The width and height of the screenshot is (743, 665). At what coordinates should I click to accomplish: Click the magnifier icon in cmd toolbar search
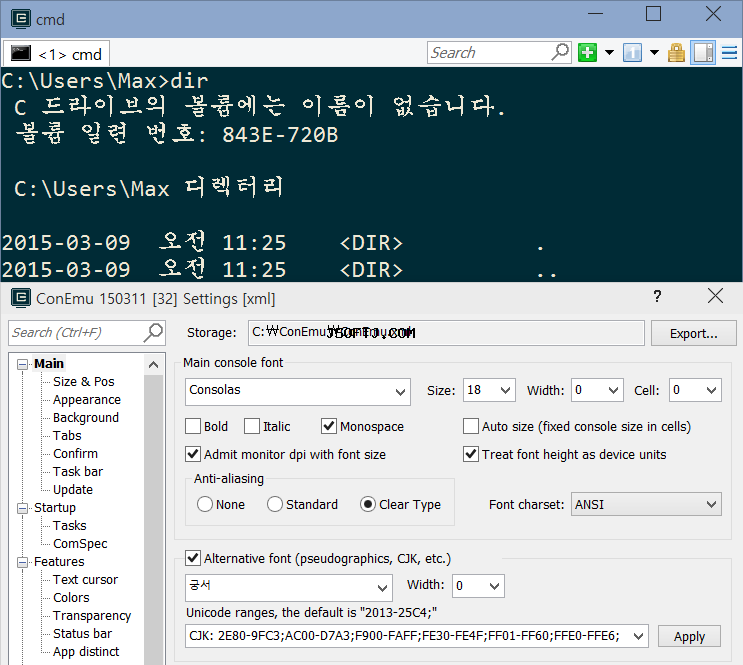(x=560, y=52)
